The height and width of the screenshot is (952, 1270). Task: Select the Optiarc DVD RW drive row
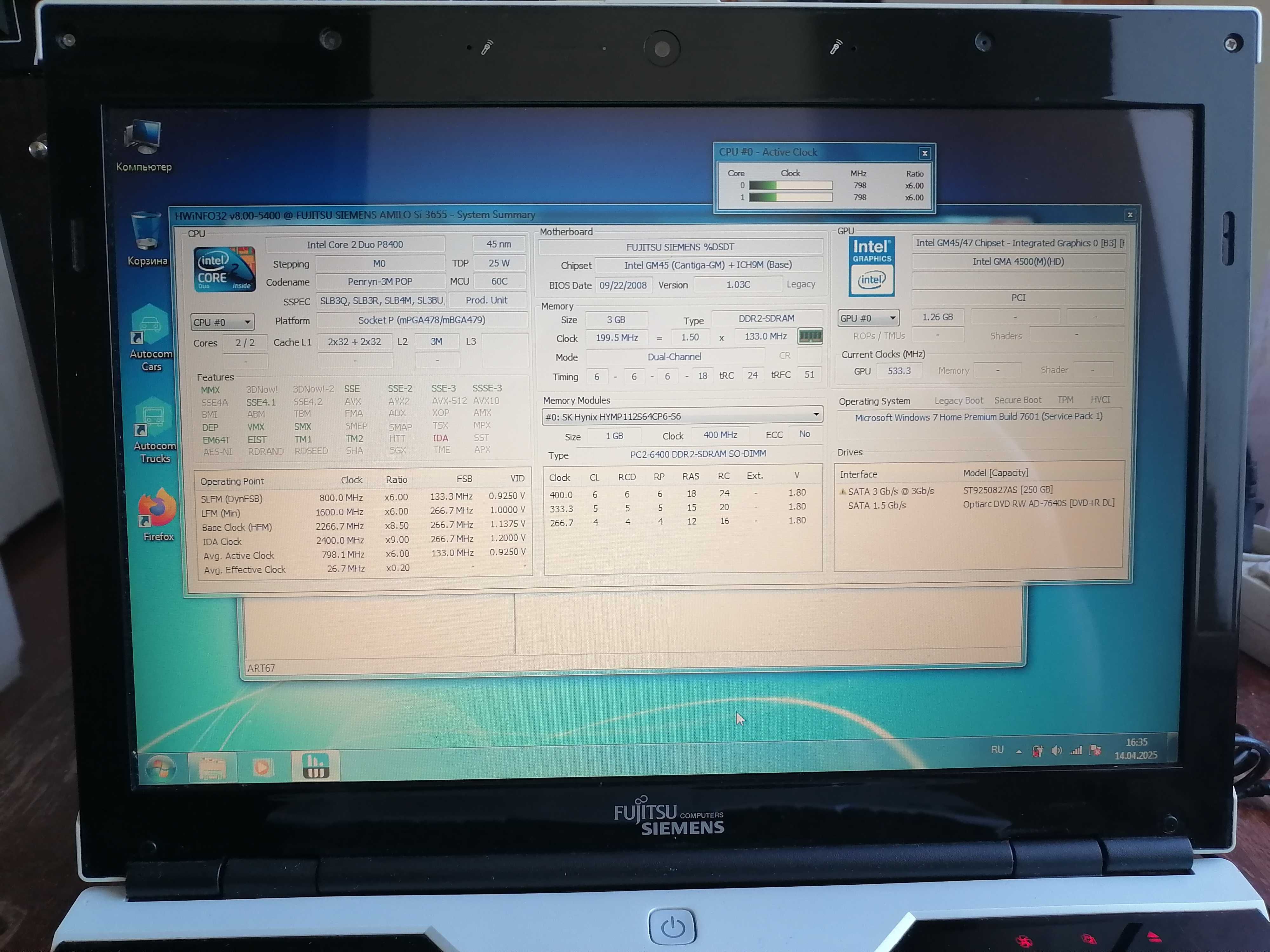978,505
